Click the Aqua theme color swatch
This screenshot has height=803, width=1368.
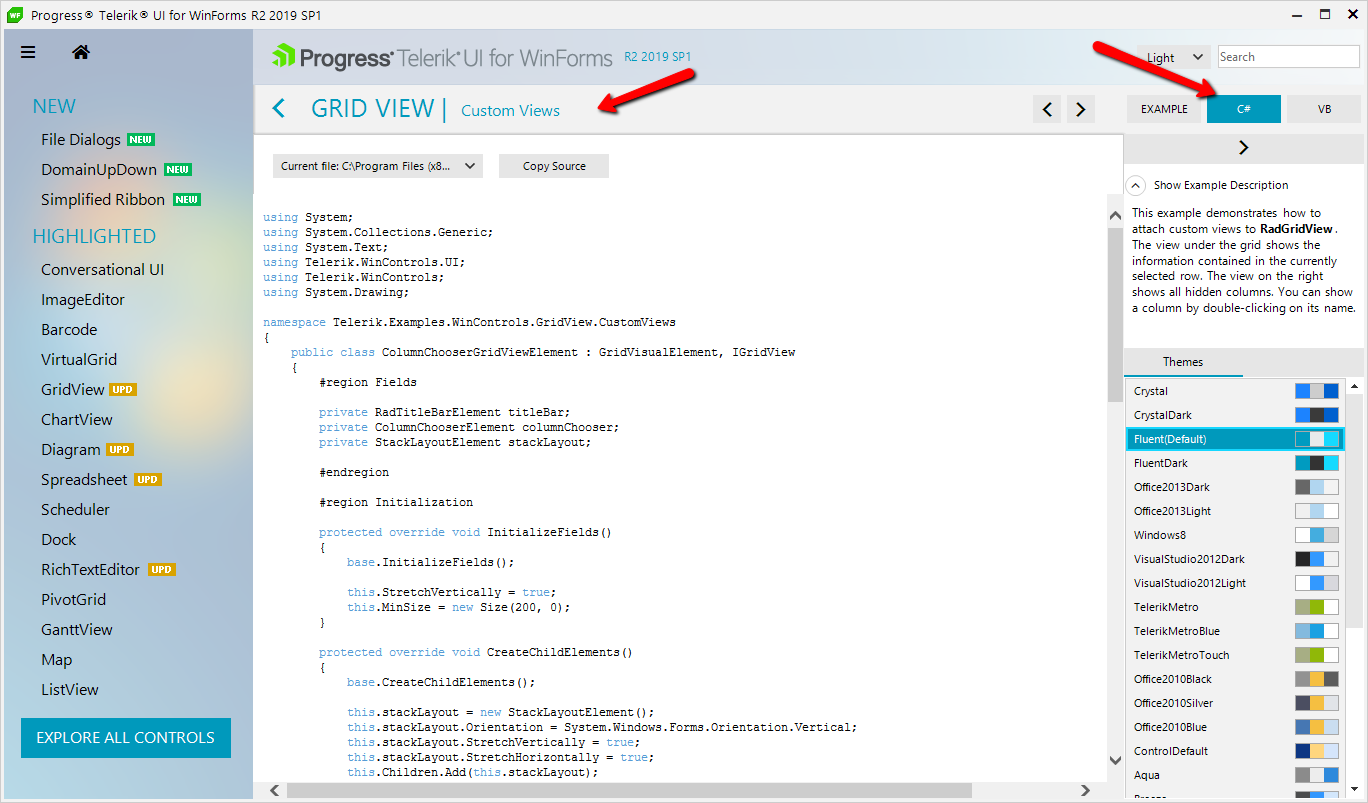tap(1317, 775)
